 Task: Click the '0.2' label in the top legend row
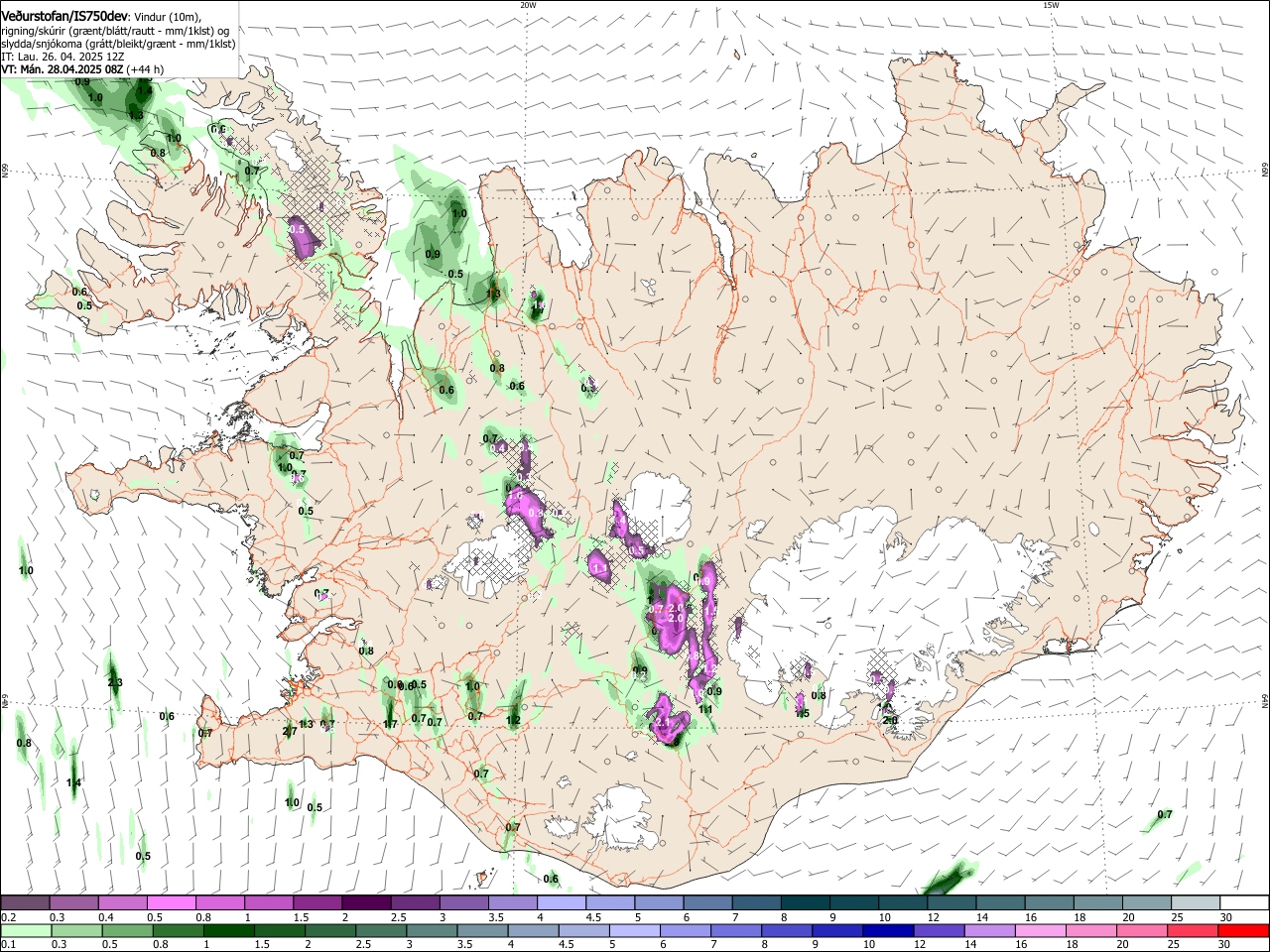pyautogui.click(x=9, y=917)
